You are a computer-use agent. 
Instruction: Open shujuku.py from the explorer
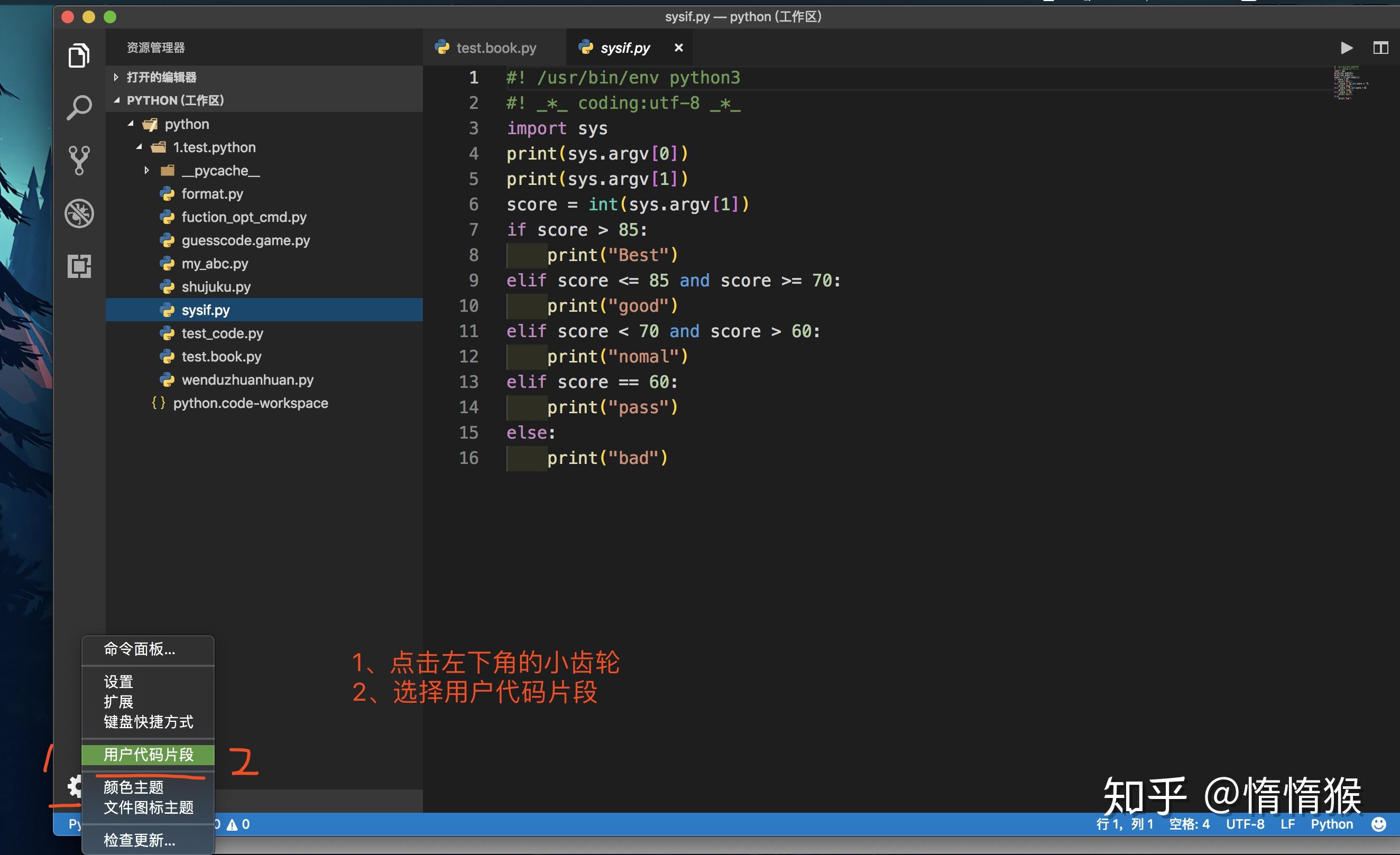(216, 287)
